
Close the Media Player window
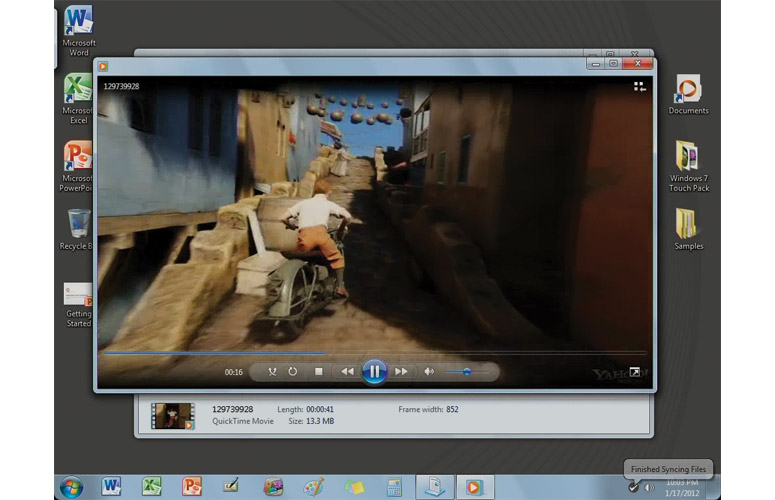coord(638,63)
